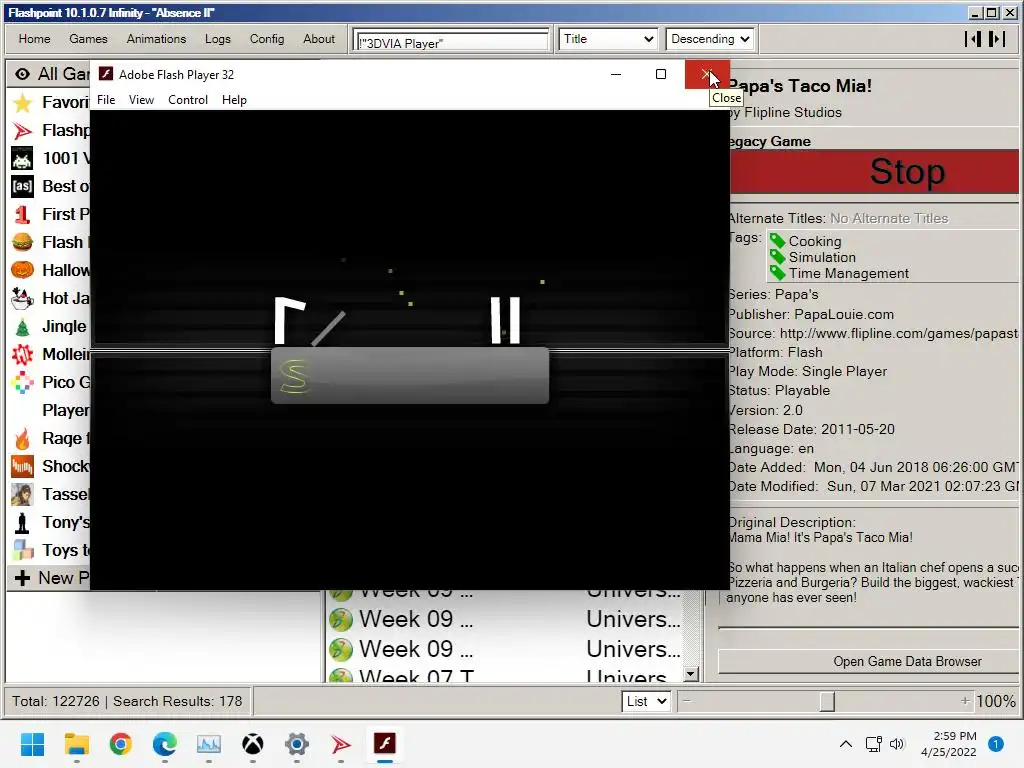
Task: Open the Logs tab
Action: (217, 39)
